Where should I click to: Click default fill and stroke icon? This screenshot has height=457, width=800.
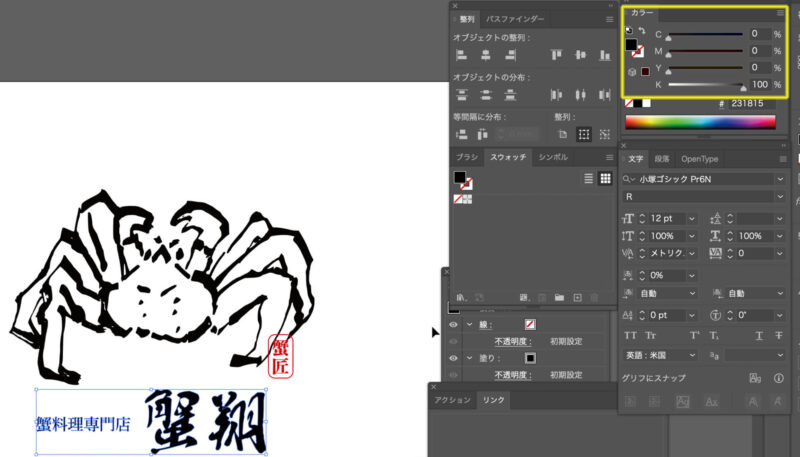pyautogui.click(x=629, y=31)
